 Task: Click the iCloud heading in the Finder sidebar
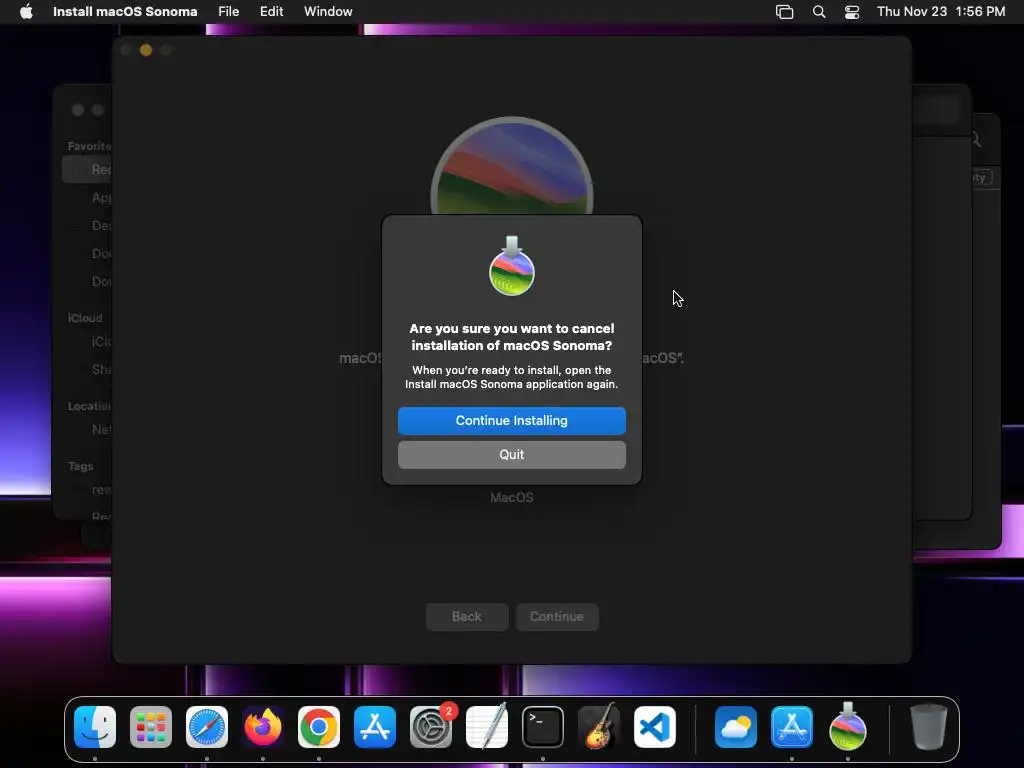(x=85, y=318)
